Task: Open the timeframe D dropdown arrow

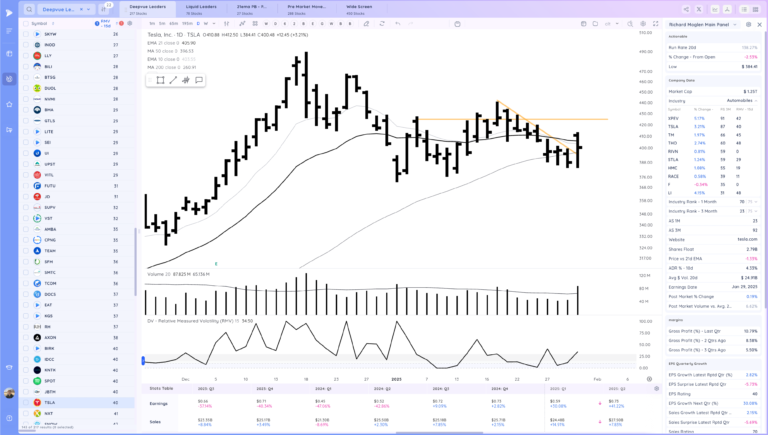Action: coord(205,22)
